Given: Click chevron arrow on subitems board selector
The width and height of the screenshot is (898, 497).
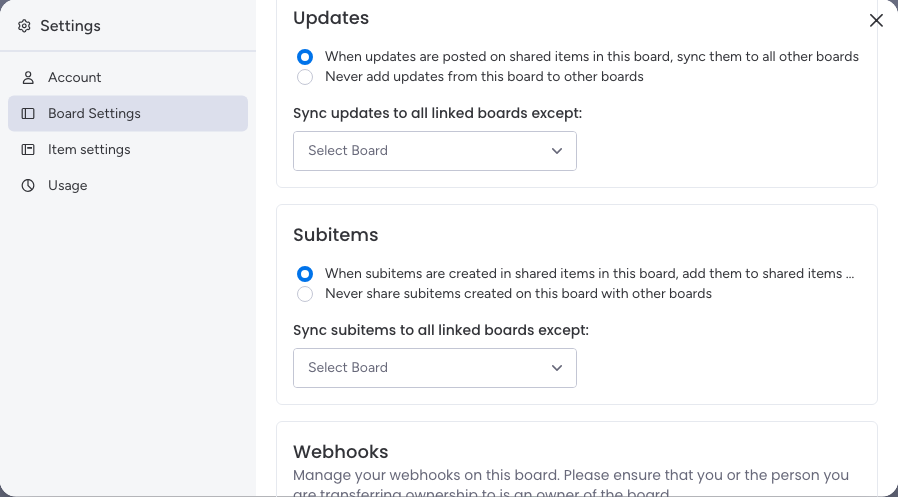Looking at the screenshot, I should click(x=557, y=368).
